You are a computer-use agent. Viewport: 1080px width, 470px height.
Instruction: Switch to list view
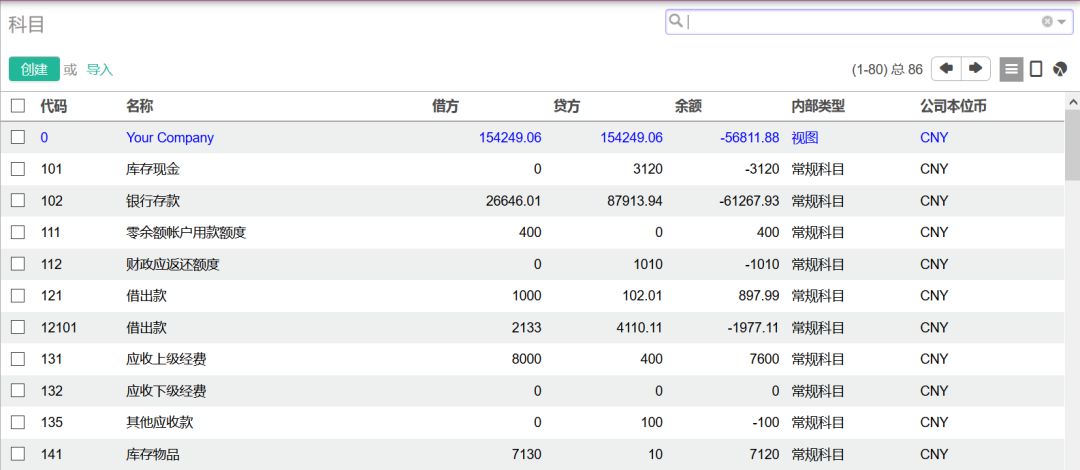(1011, 69)
